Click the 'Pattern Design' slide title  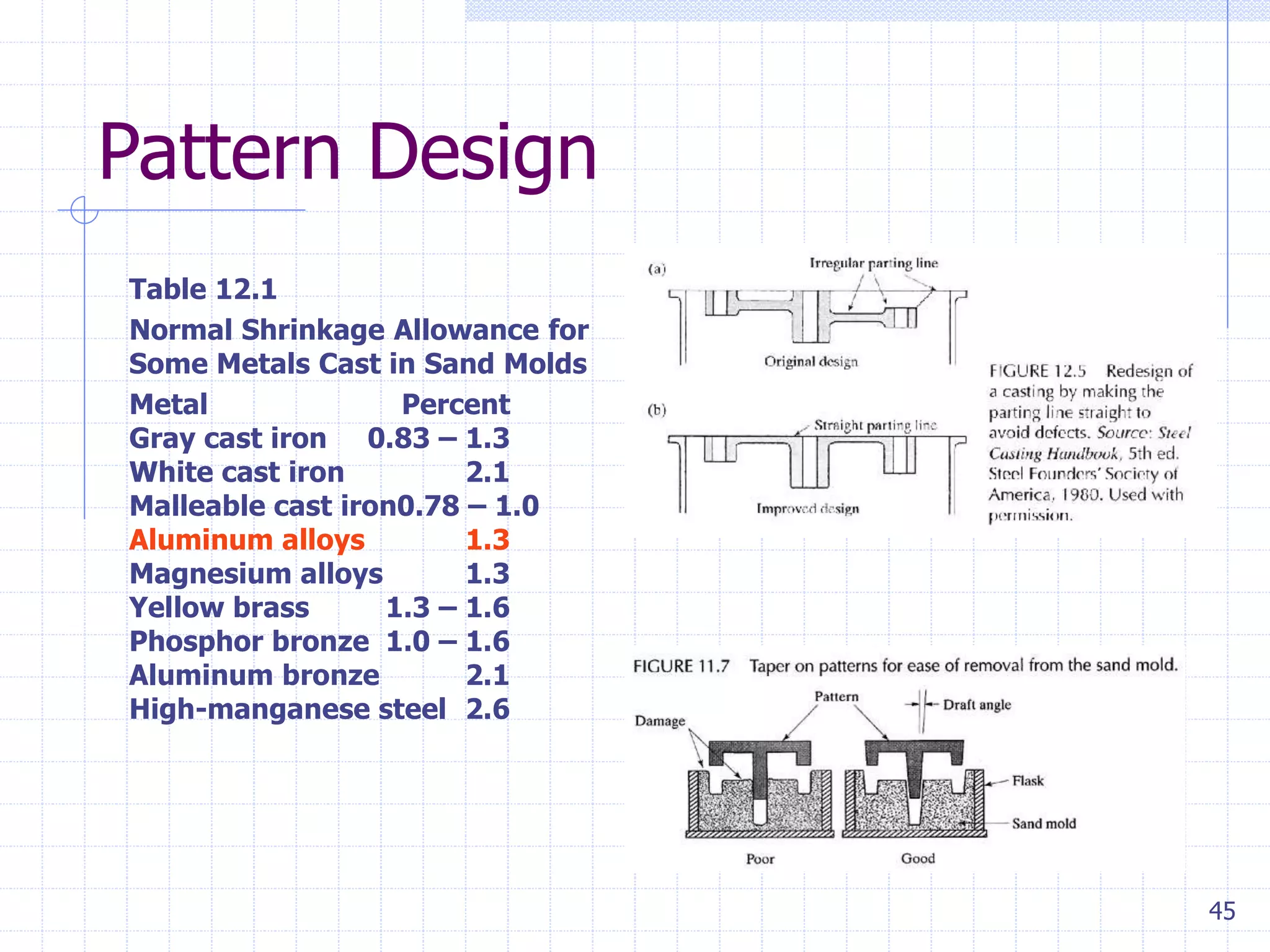click(347, 152)
